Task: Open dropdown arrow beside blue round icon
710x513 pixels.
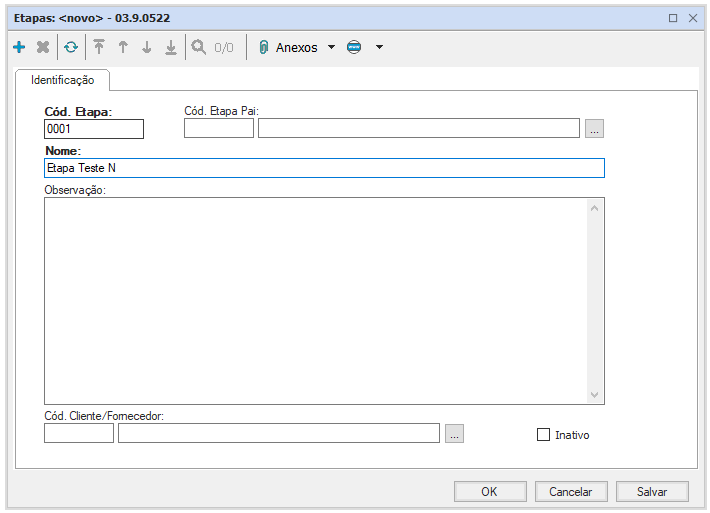Action: click(379, 47)
